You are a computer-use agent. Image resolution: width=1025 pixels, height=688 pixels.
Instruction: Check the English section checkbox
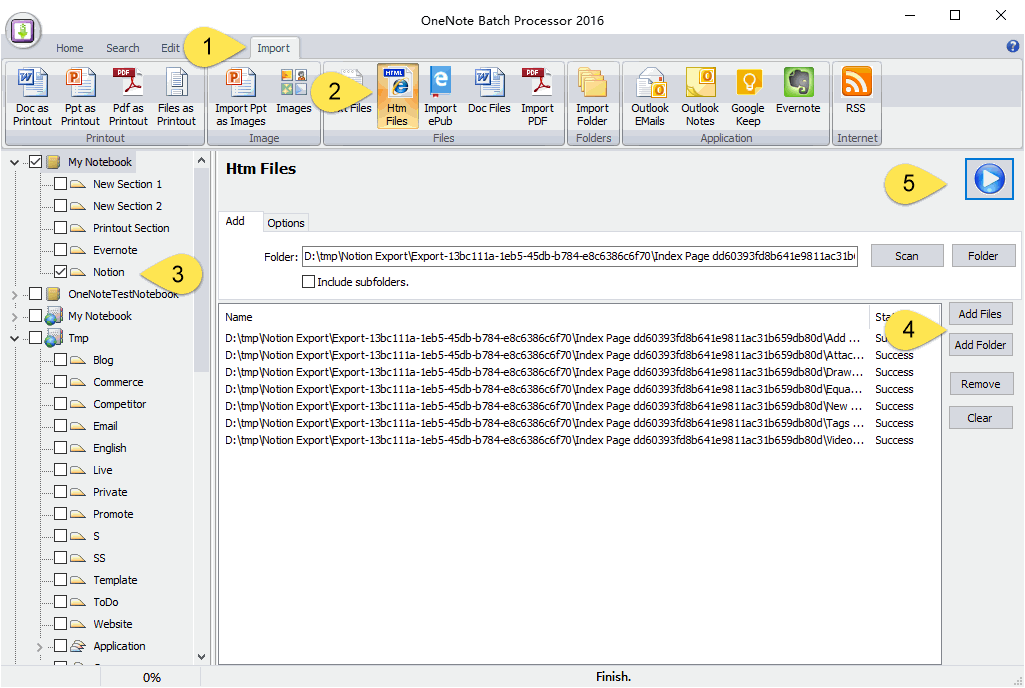click(x=60, y=448)
